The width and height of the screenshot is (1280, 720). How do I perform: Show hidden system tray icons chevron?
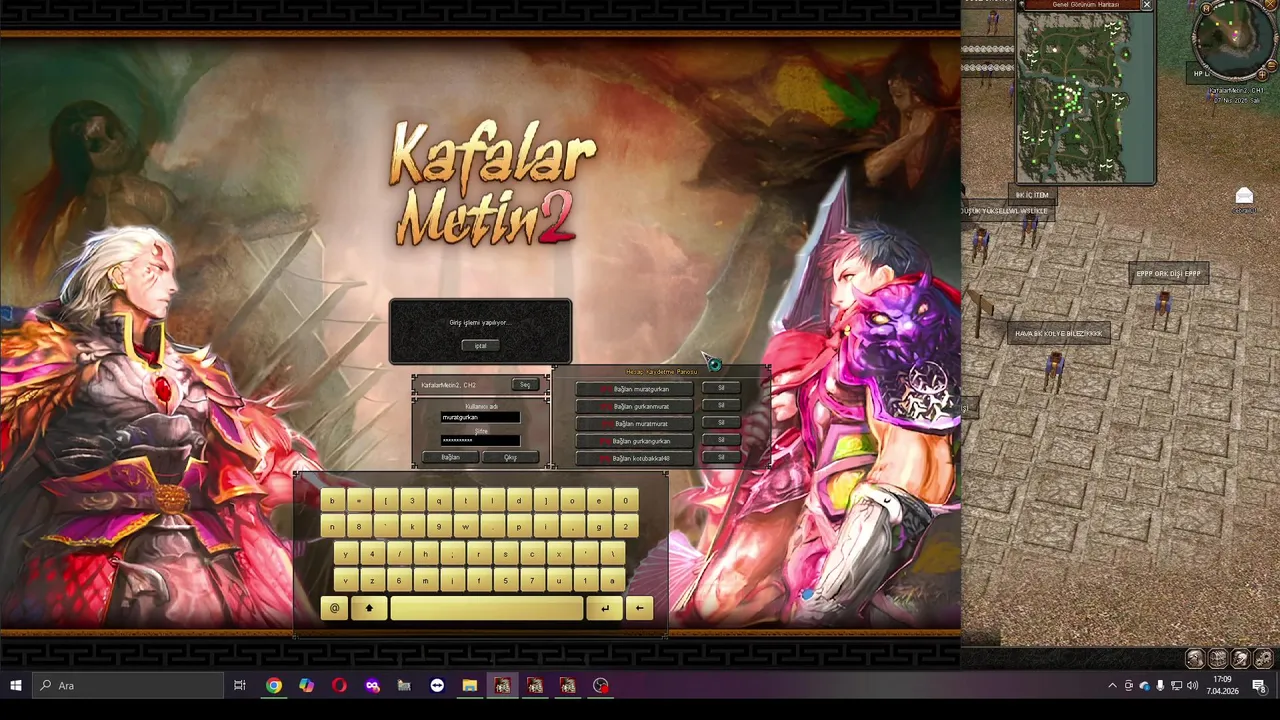(x=1113, y=685)
